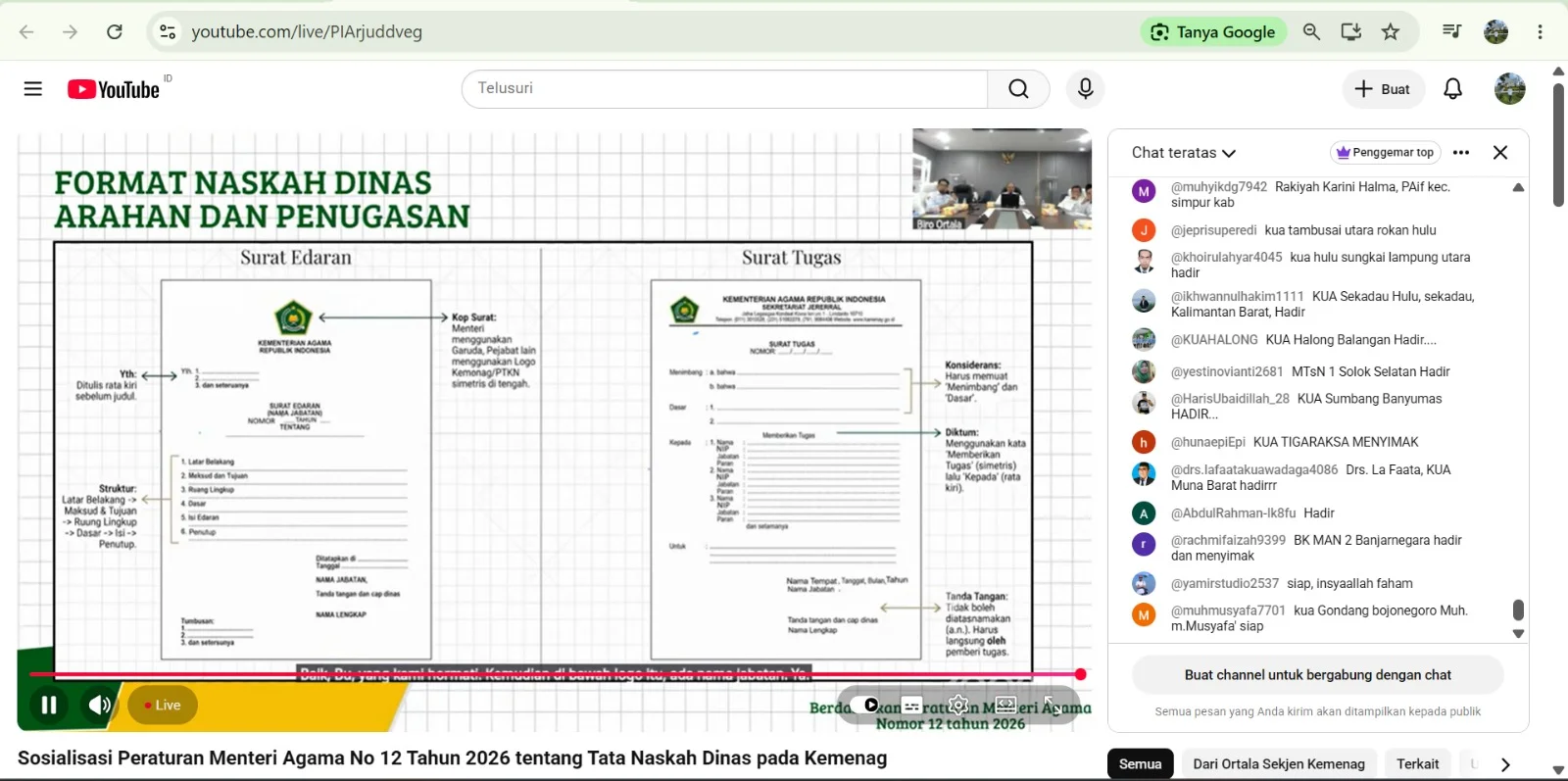Jump to live with Live button
This screenshot has height=781, width=1568.
pos(163,705)
